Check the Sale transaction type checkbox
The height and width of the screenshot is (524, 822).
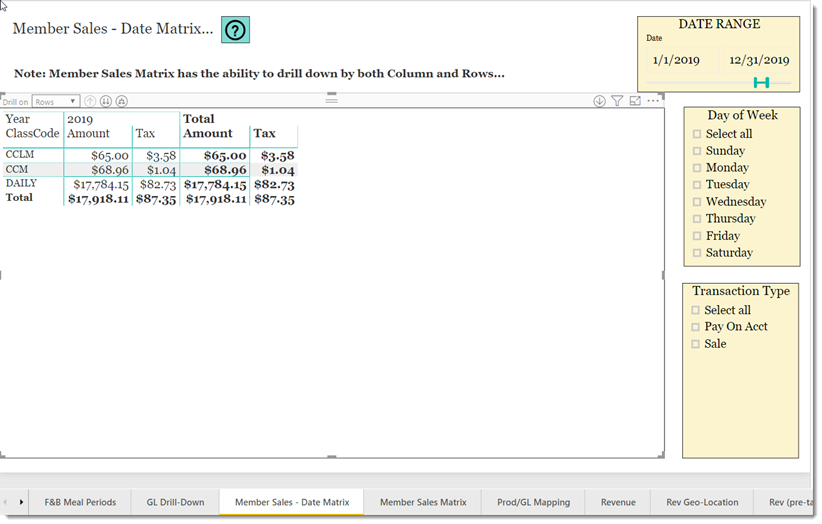point(695,344)
